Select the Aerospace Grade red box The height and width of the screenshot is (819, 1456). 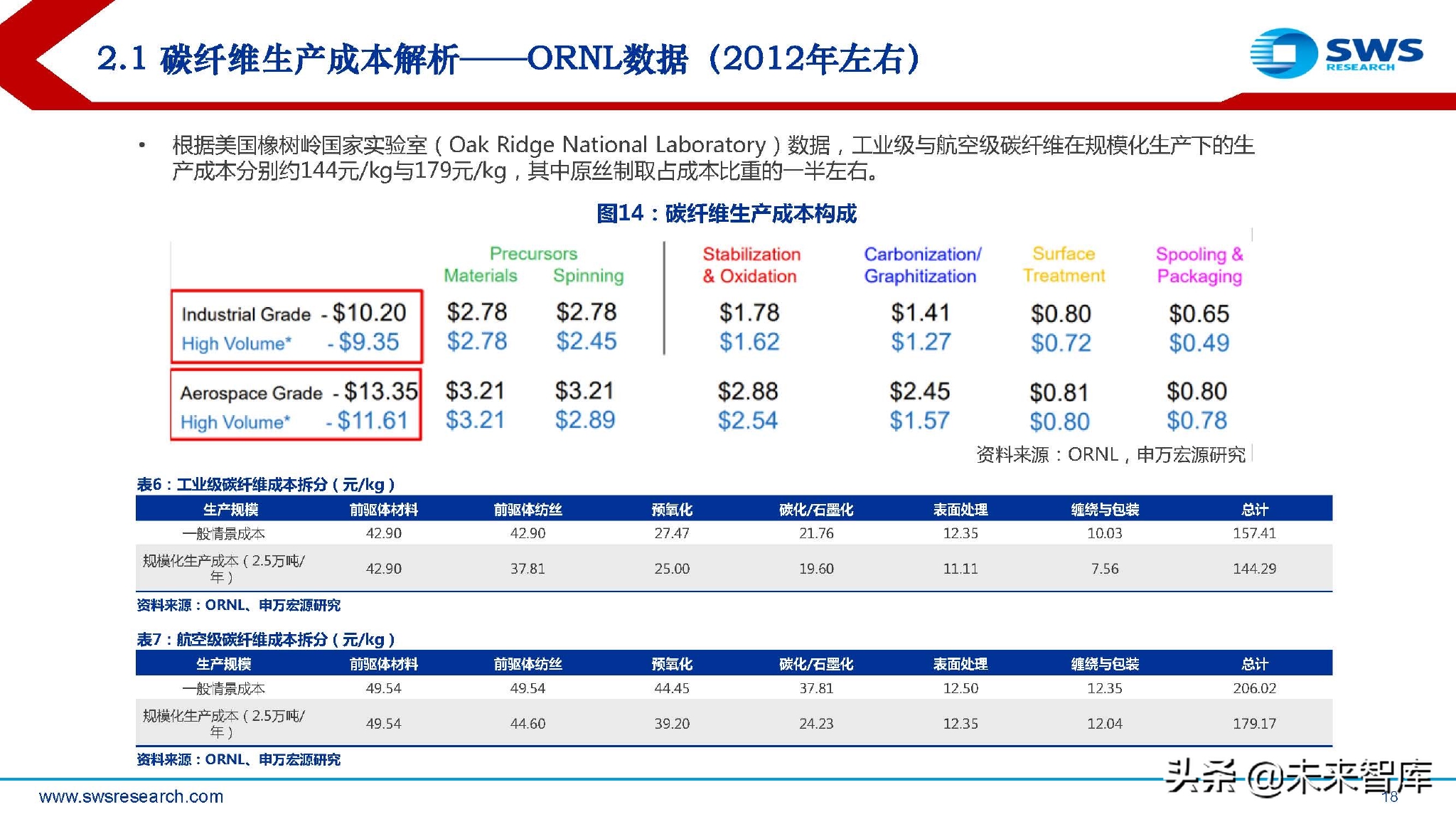click(296, 405)
